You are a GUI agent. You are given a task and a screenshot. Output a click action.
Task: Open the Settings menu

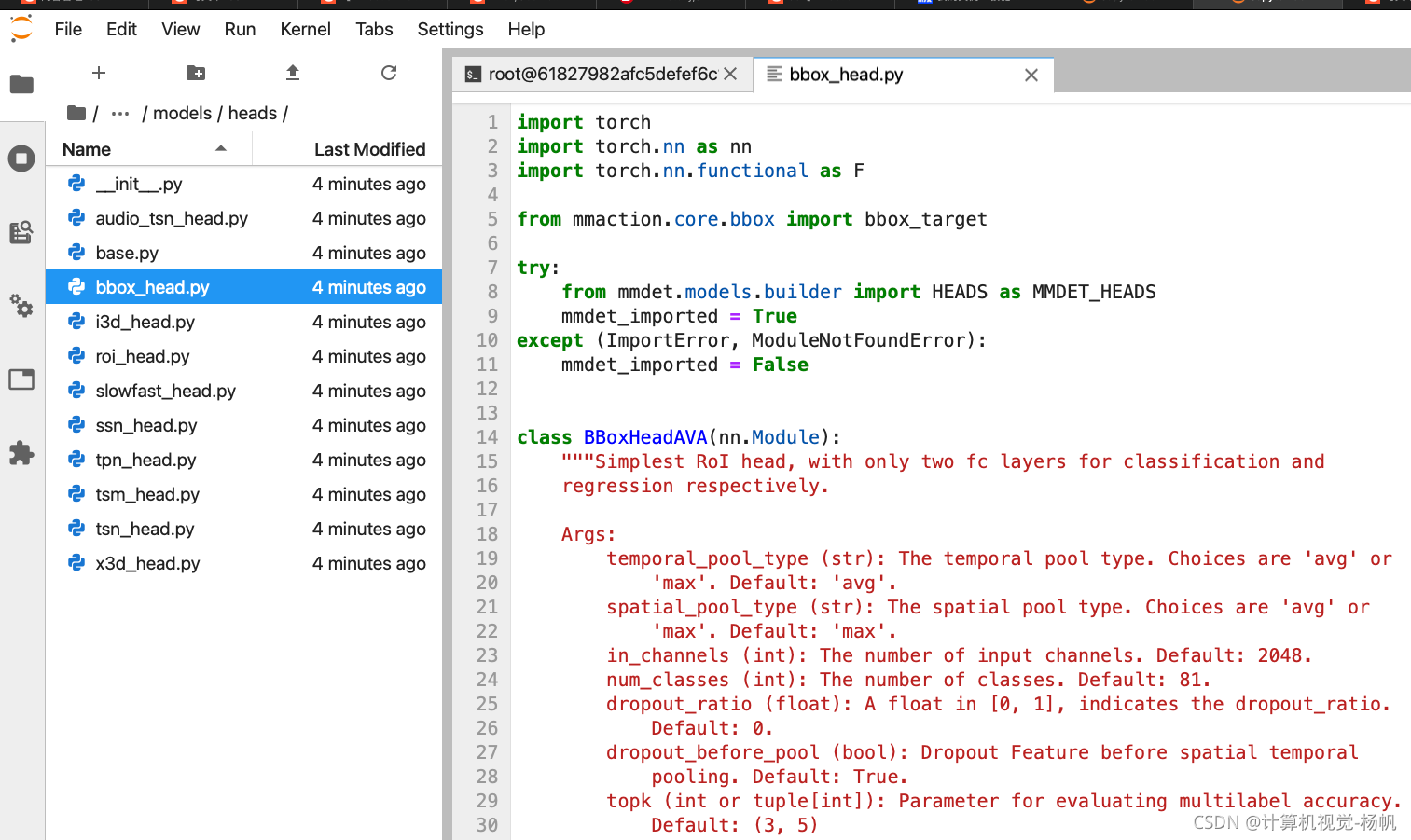pos(450,29)
